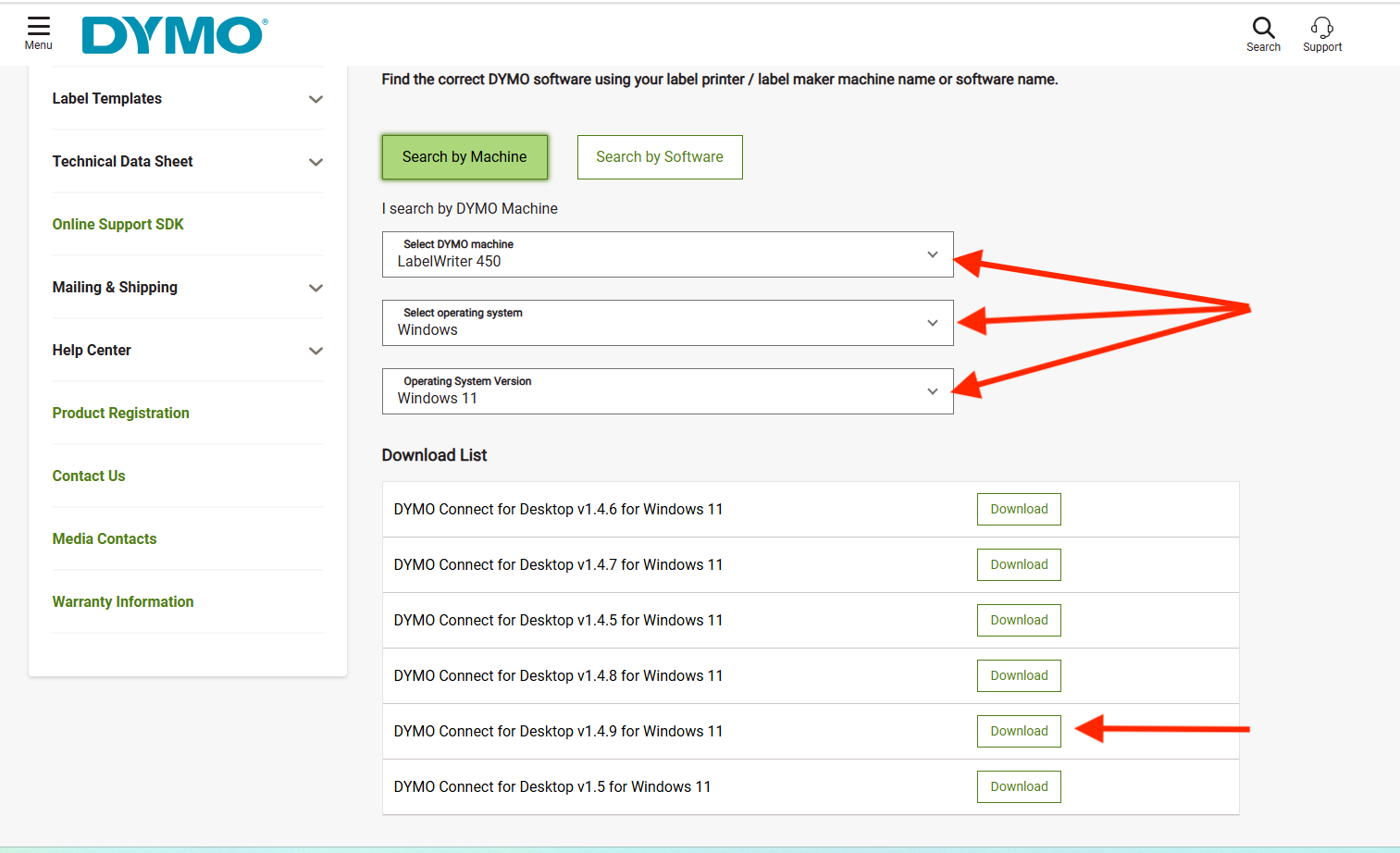Download DYMO Connect for Desktop v1.4.7

click(x=1019, y=564)
